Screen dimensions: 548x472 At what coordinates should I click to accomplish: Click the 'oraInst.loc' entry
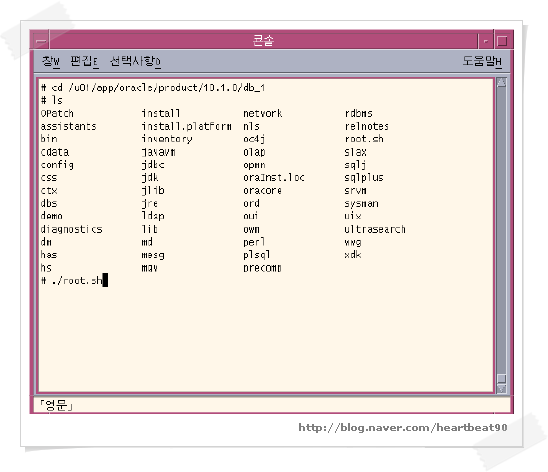coord(274,178)
